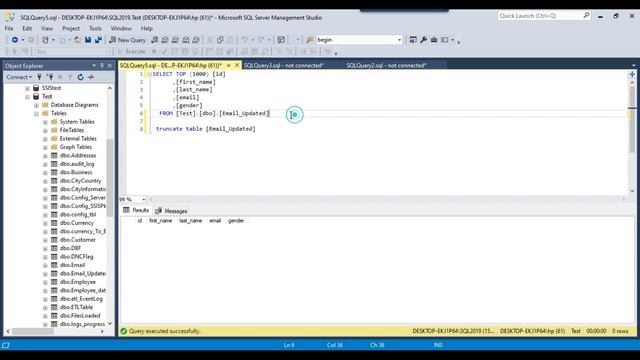The height and width of the screenshot is (360, 640).
Task: Select dbo.ETLTable in tree
Action: pos(76,307)
